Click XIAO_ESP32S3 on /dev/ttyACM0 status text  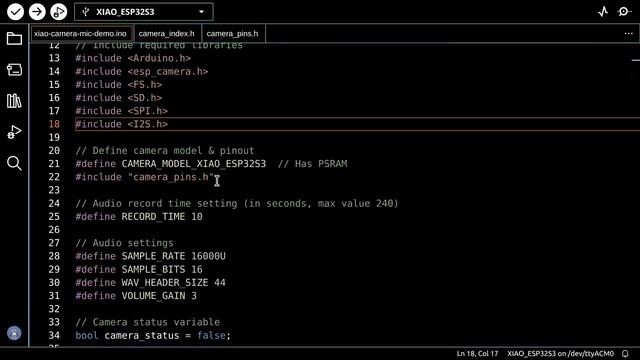pyautogui.click(x=560, y=353)
